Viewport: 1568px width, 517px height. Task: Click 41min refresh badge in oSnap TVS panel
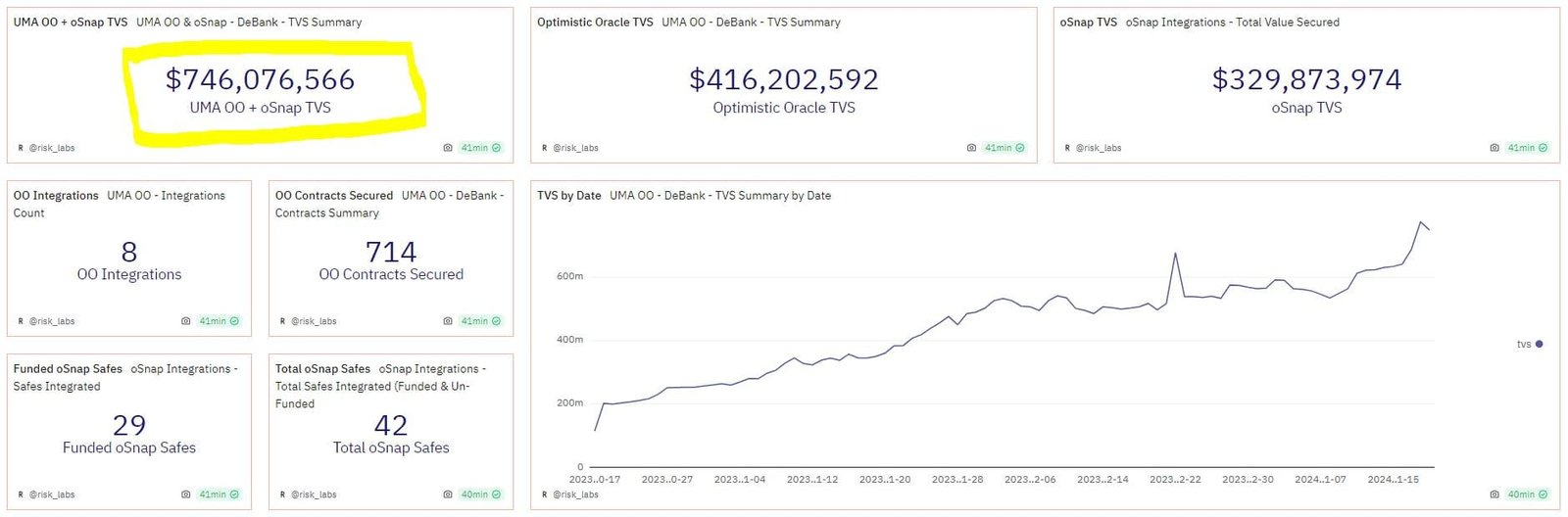[1527, 148]
